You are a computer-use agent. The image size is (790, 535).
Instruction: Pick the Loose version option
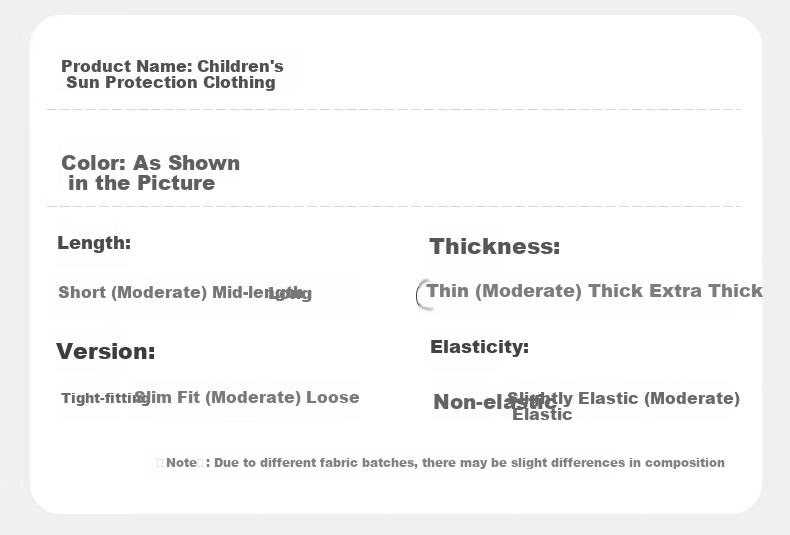pos(333,397)
